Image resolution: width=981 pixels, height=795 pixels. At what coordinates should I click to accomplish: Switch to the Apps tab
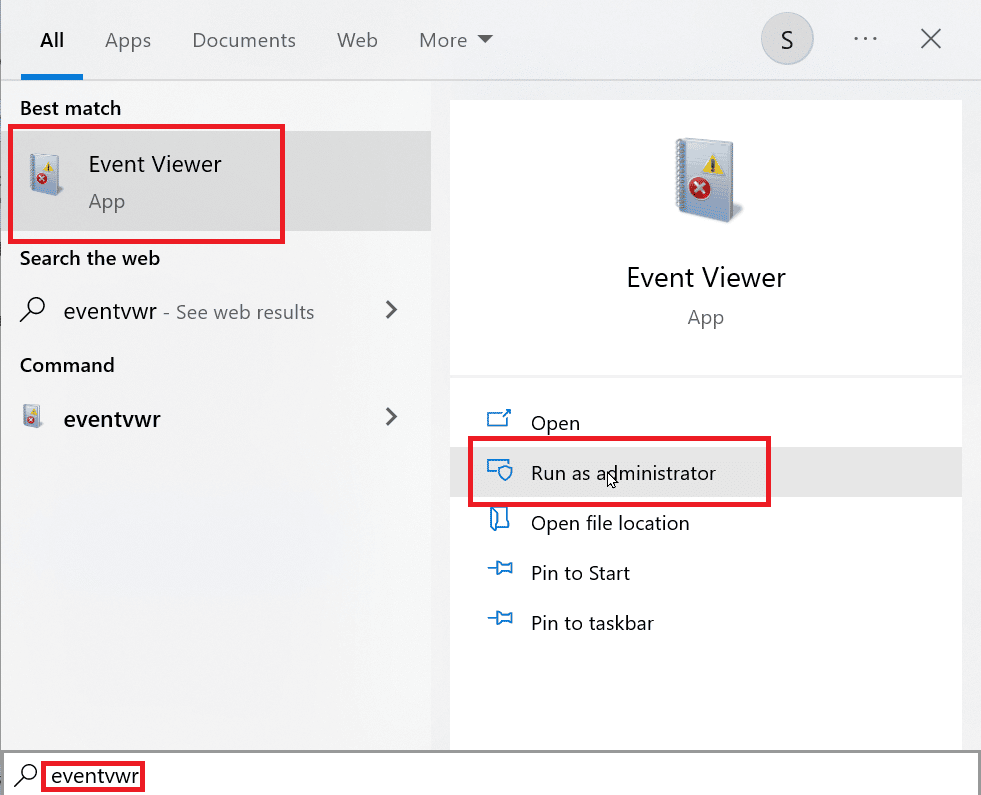pyautogui.click(x=128, y=41)
